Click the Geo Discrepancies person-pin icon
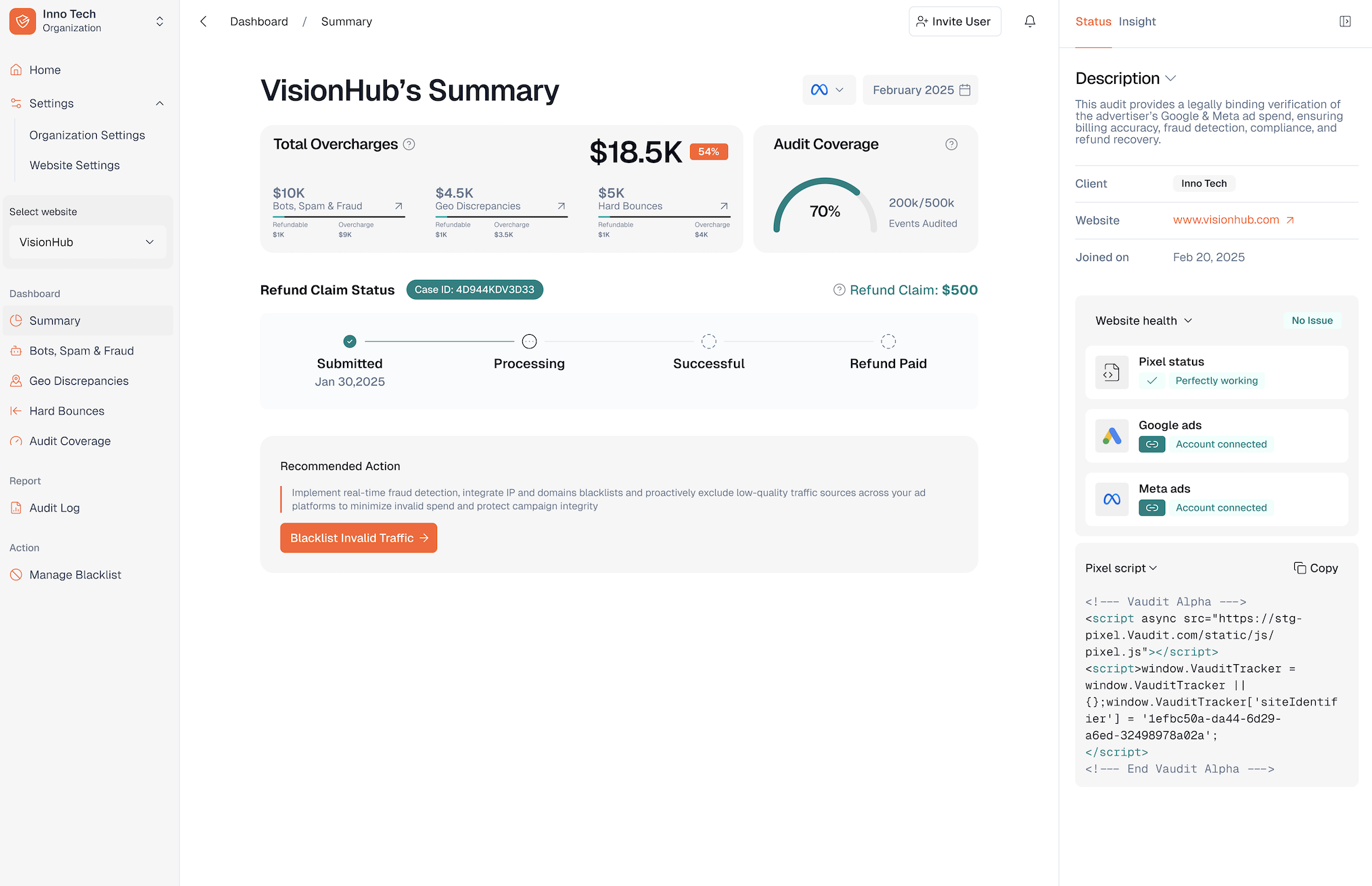 [x=16, y=381]
